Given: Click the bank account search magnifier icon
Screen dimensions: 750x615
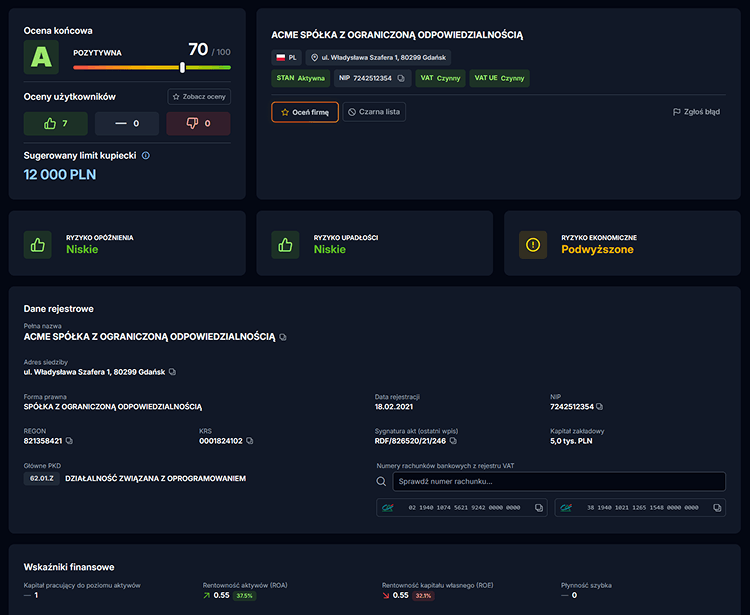Looking at the screenshot, I should tap(381, 482).
